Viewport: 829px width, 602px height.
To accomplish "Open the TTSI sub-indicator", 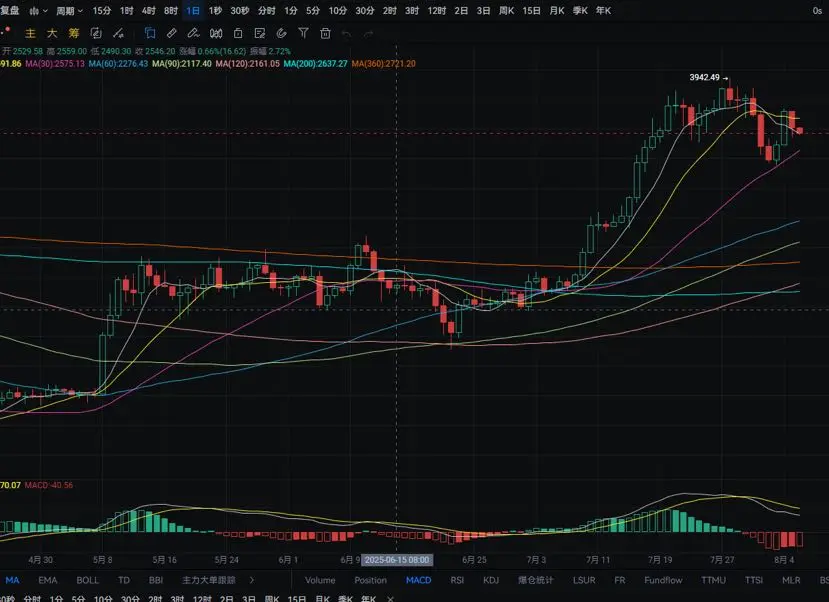I will point(754,580).
